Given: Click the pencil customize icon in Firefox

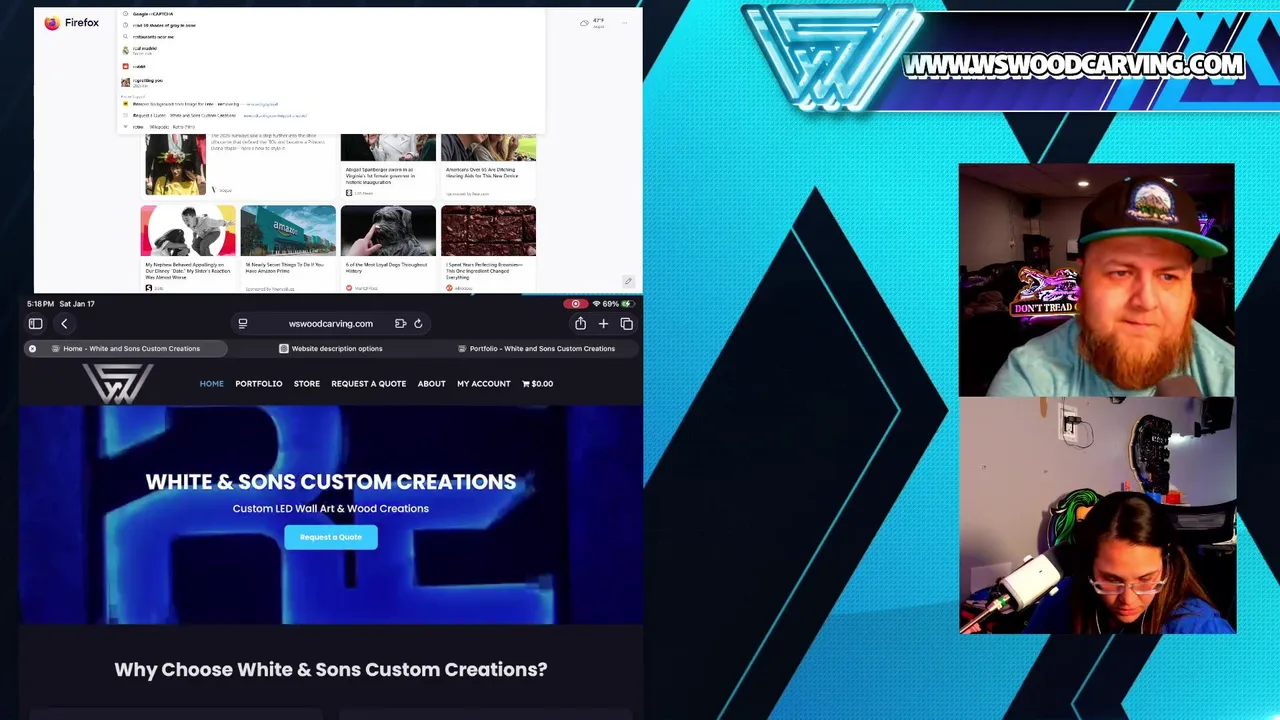Looking at the screenshot, I should [627, 282].
